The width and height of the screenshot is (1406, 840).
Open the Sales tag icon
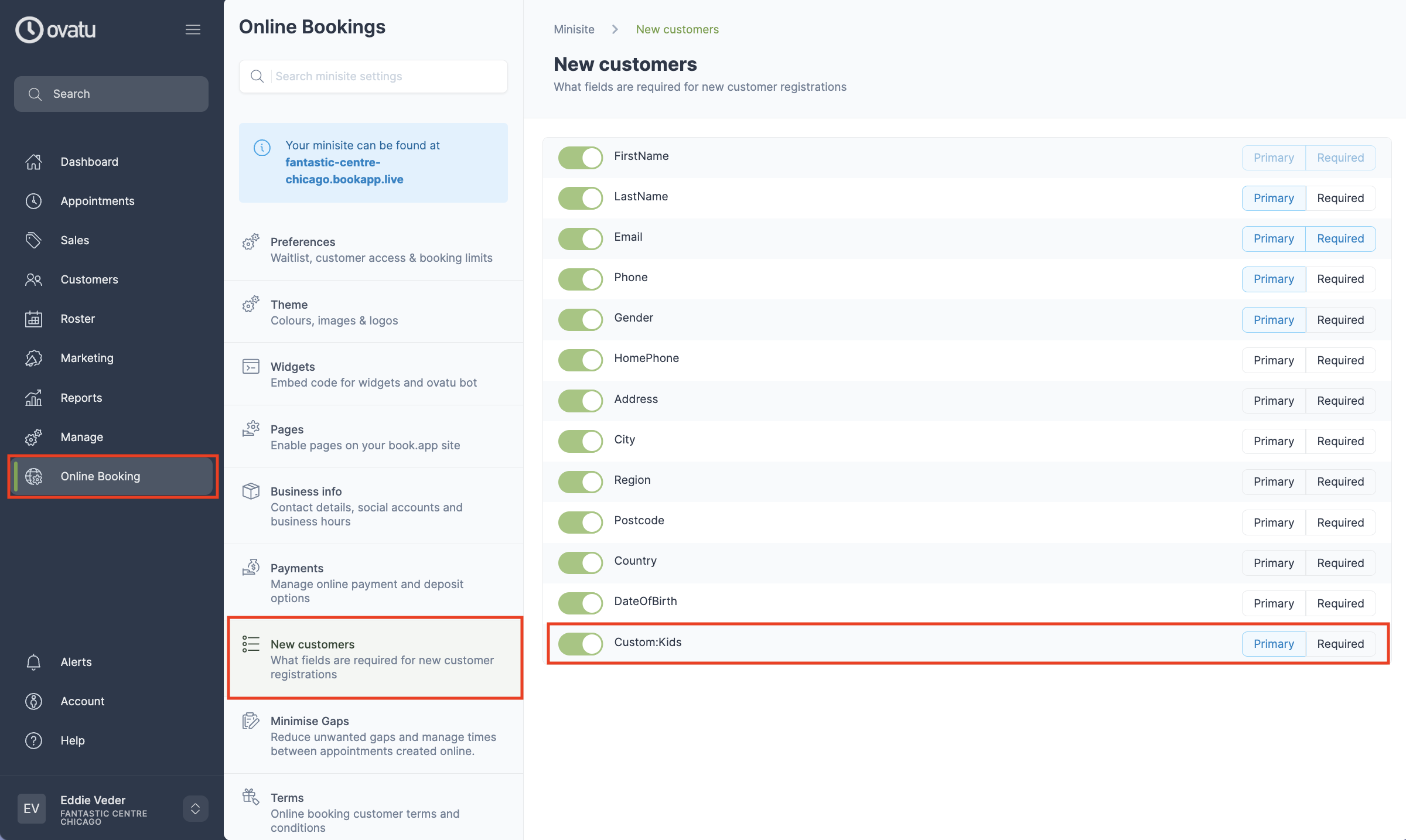pos(33,240)
